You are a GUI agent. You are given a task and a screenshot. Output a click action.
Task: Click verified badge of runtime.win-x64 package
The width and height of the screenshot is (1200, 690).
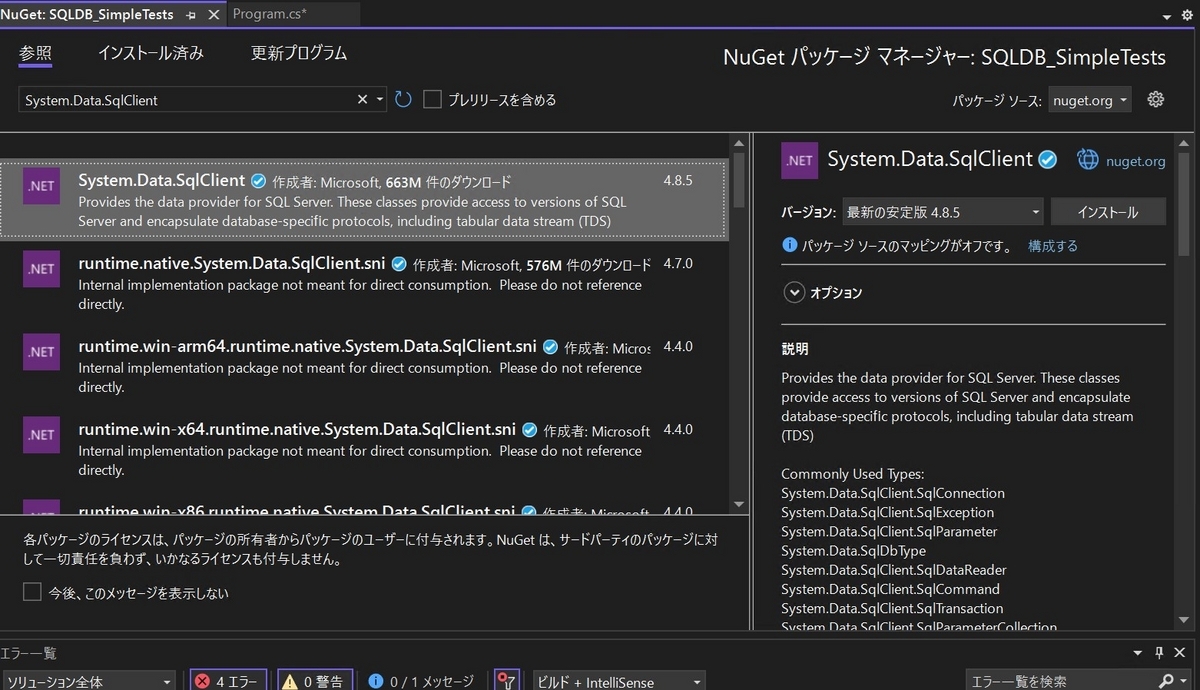click(529, 431)
